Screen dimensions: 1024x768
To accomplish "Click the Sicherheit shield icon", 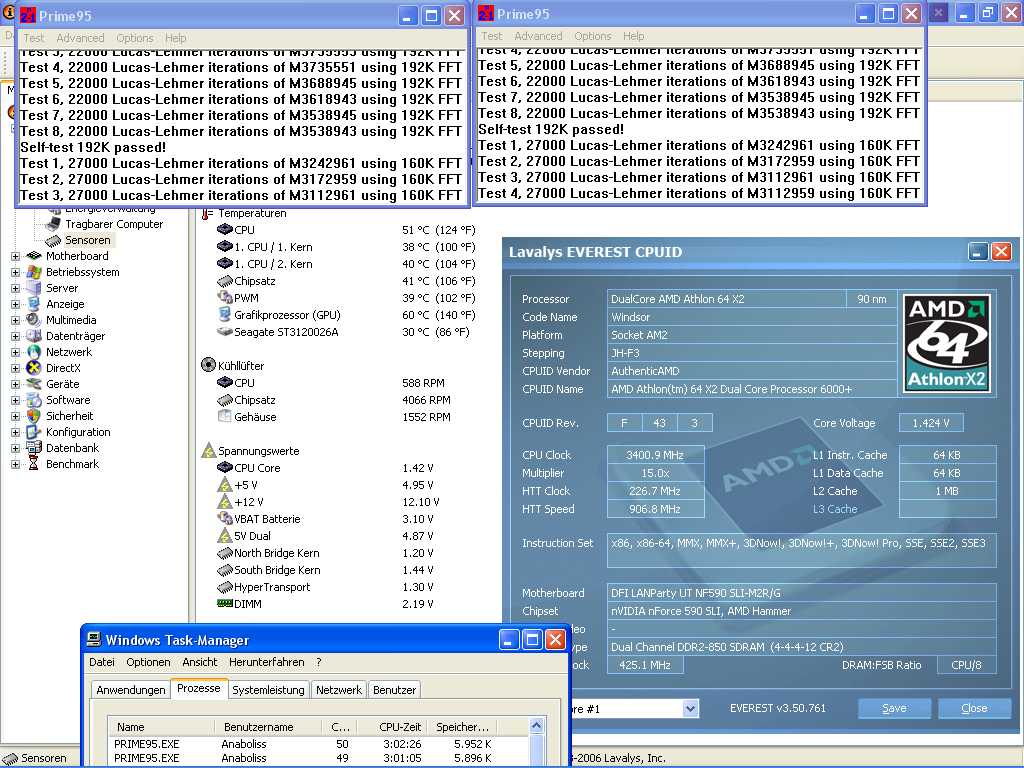I will [34, 416].
